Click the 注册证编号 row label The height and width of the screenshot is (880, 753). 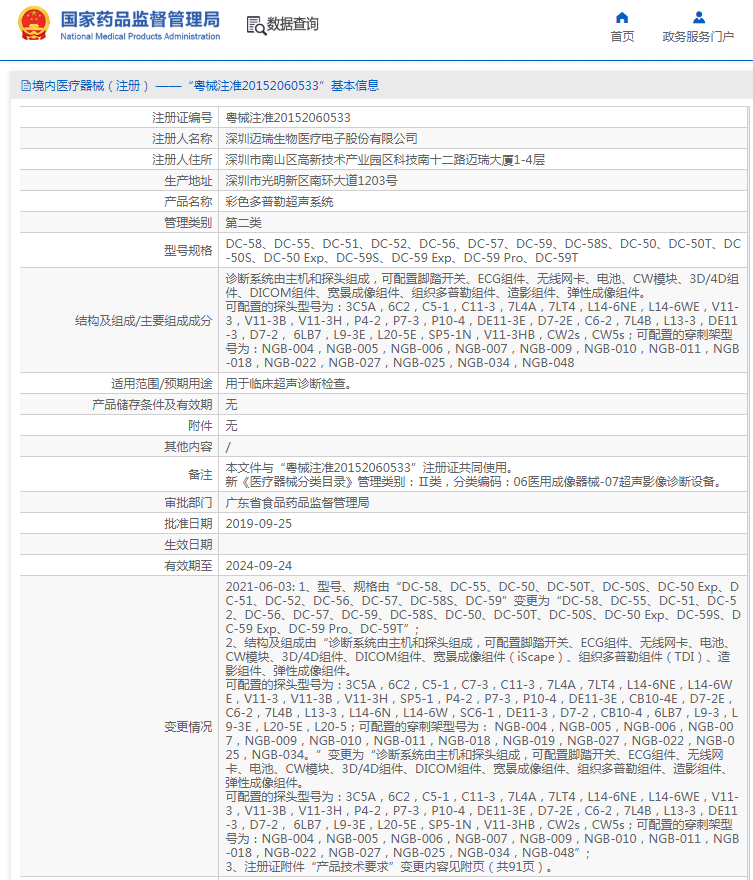(182, 118)
